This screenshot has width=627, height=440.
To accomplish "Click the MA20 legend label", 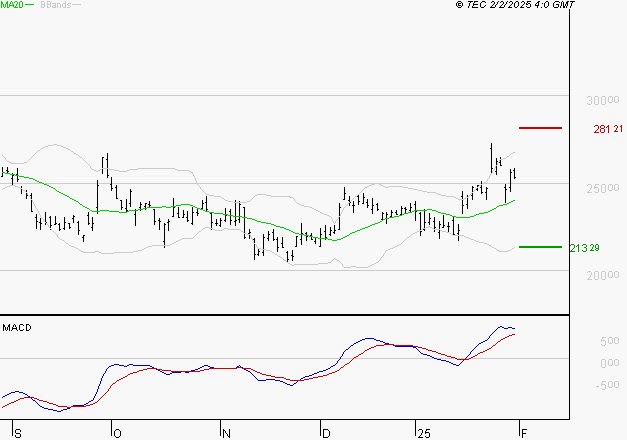I will tap(12, 5).
